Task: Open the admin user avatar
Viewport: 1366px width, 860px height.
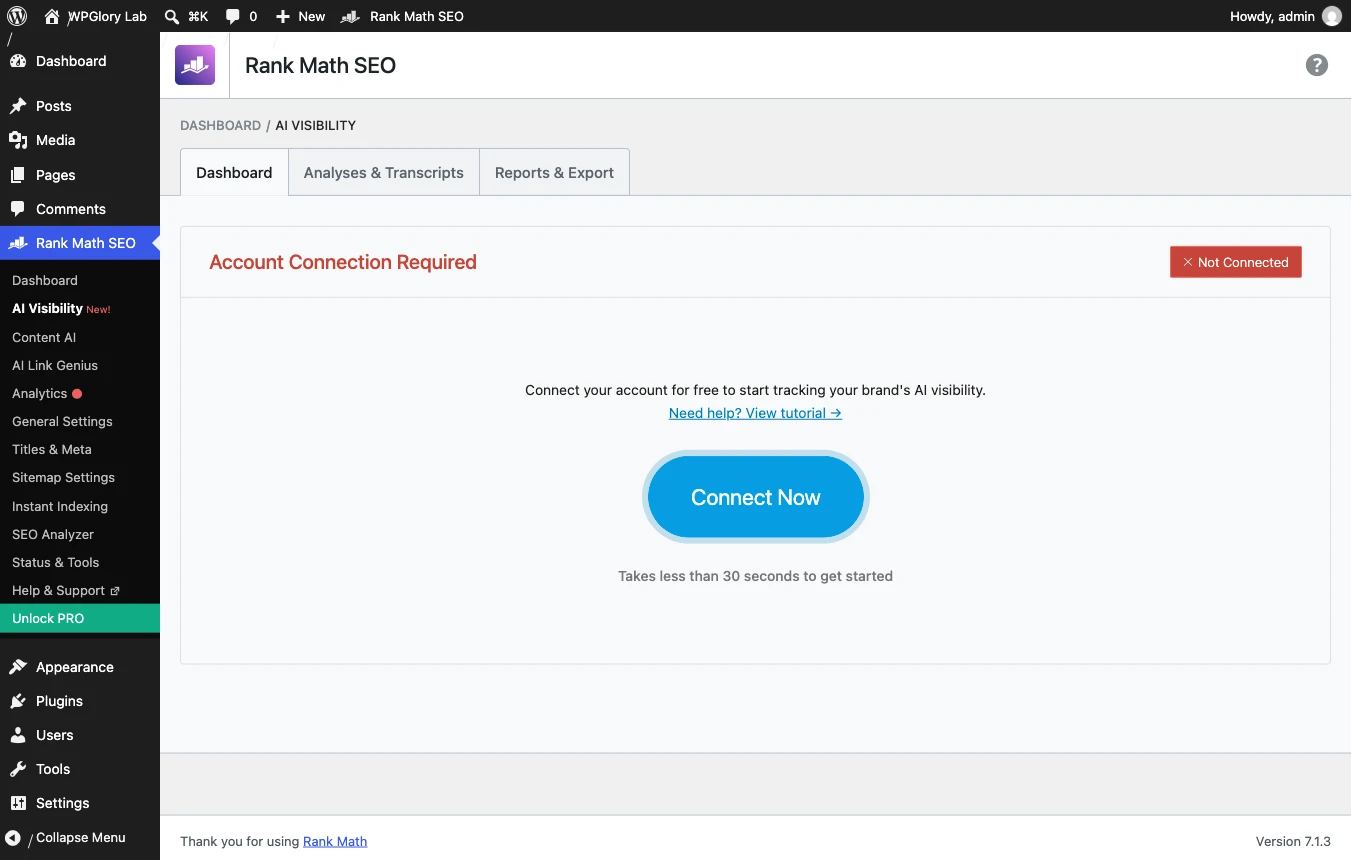Action: [x=1332, y=16]
